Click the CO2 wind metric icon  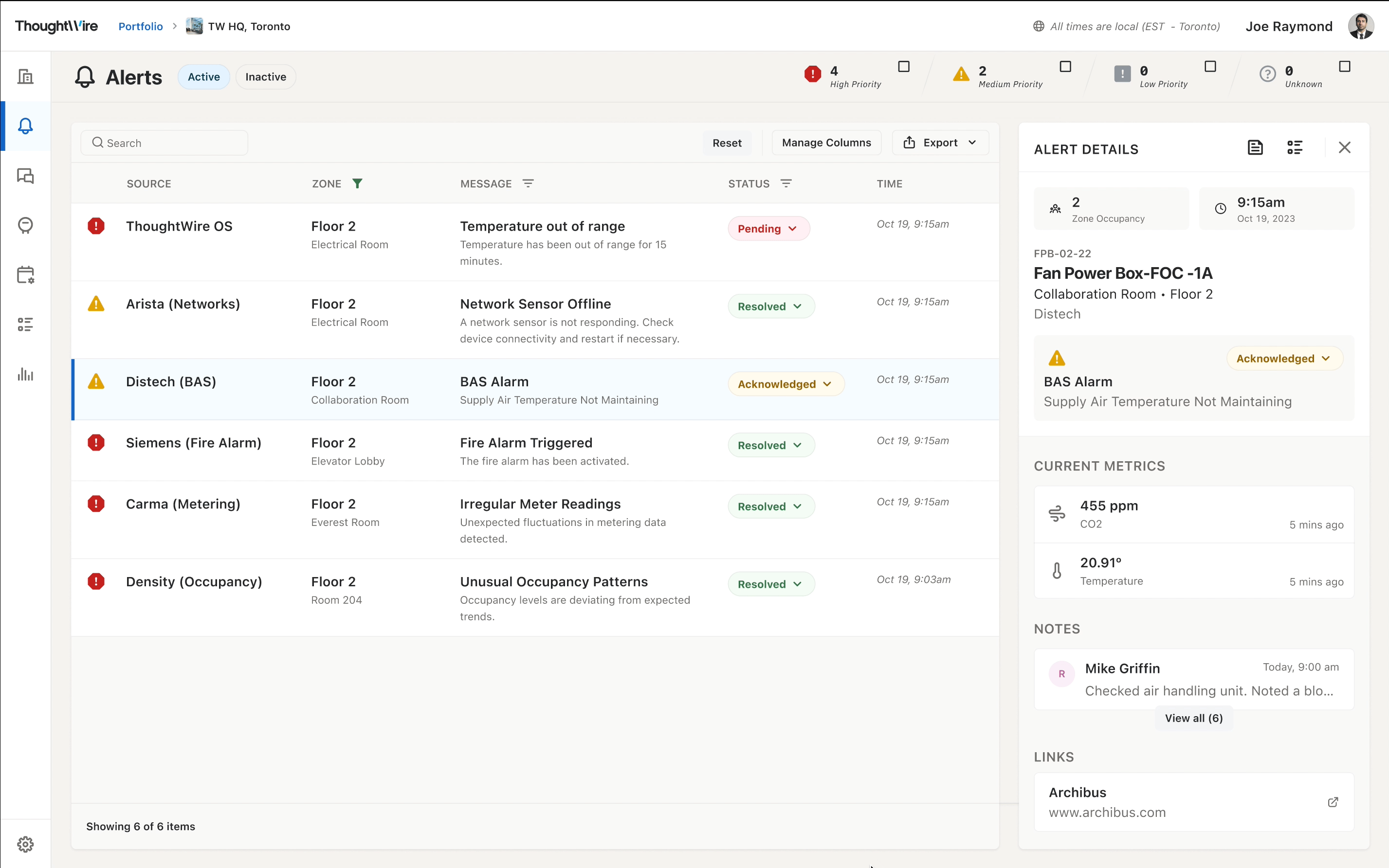pos(1057,513)
